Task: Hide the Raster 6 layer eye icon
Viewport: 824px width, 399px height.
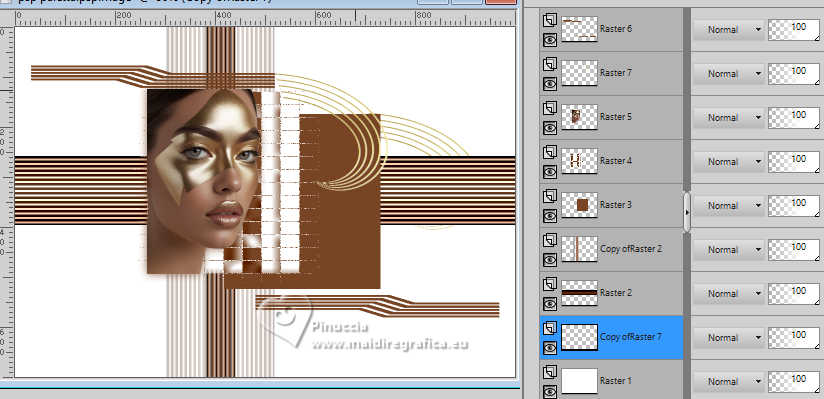Action: (x=550, y=39)
